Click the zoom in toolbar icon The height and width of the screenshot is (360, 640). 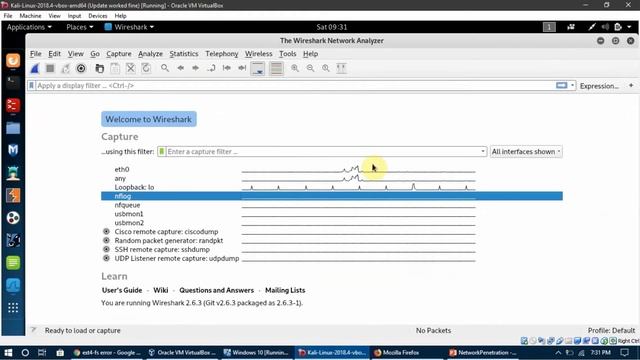[295, 69]
